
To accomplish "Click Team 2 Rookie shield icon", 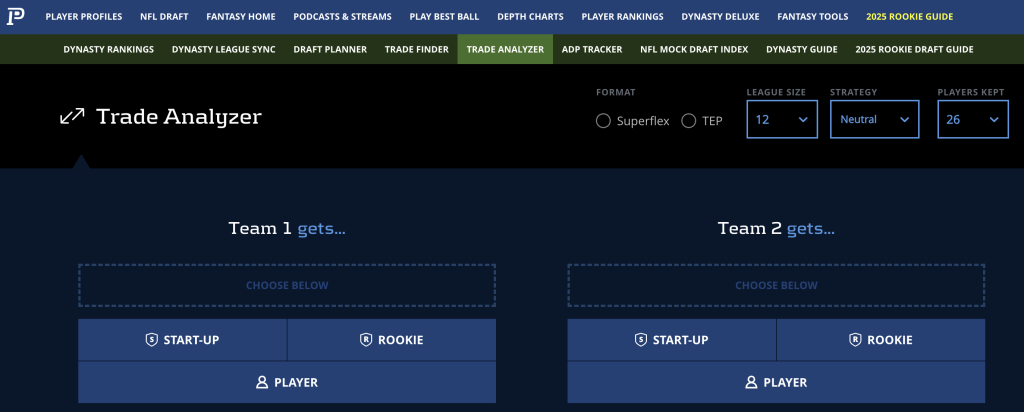I will 855,340.
